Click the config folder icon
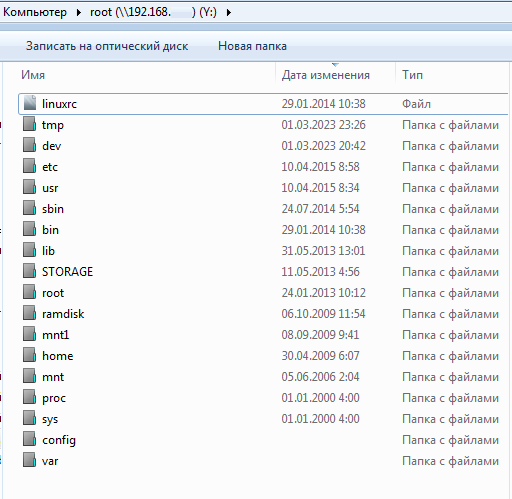 (30, 439)
